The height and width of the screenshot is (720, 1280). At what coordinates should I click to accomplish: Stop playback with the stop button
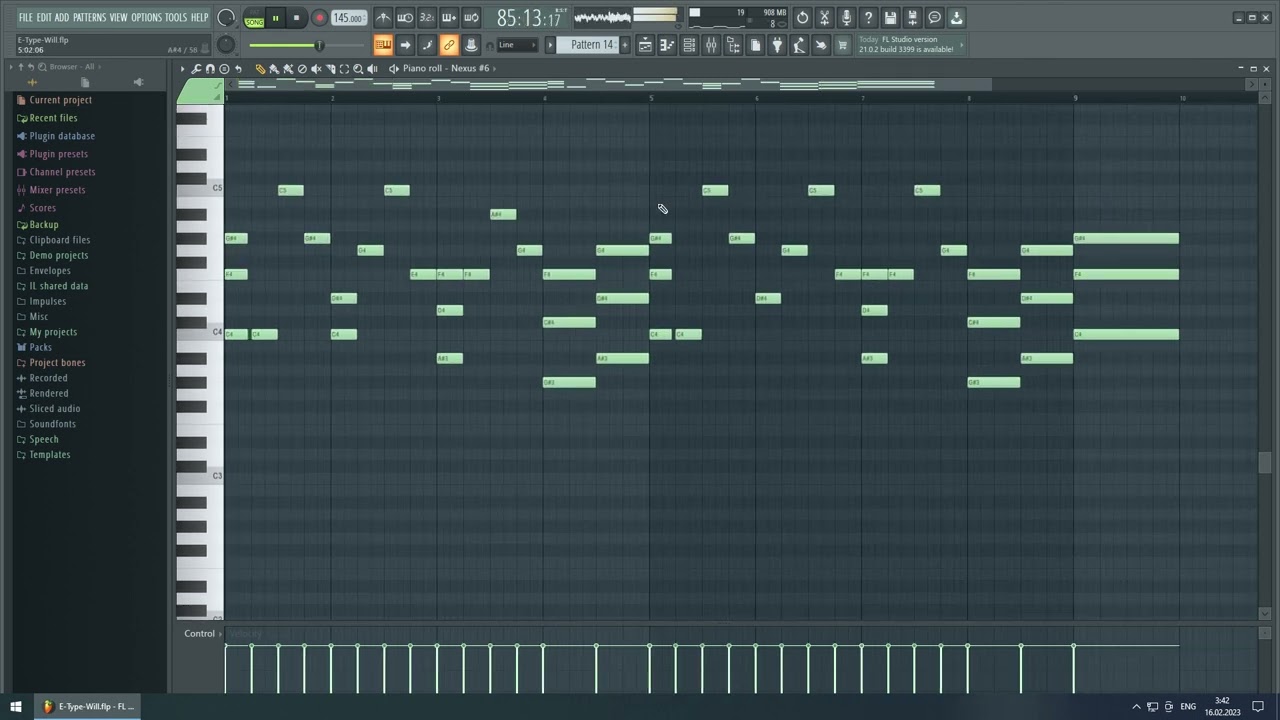296,18
